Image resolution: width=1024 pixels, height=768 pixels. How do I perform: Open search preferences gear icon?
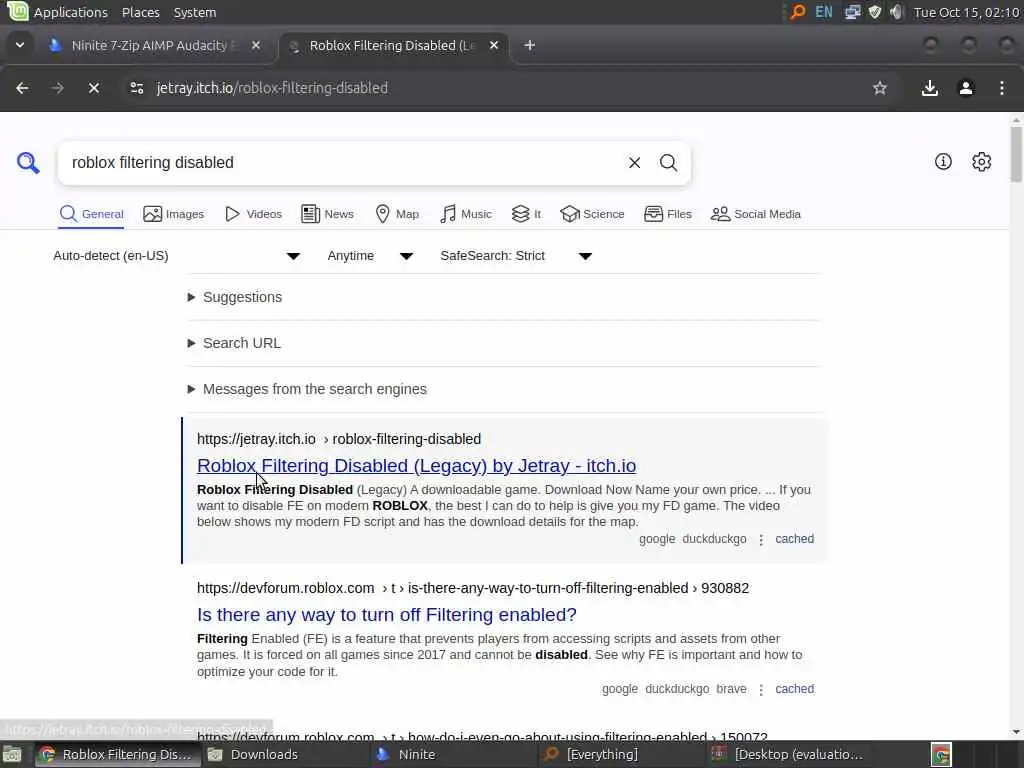(982, 162)
